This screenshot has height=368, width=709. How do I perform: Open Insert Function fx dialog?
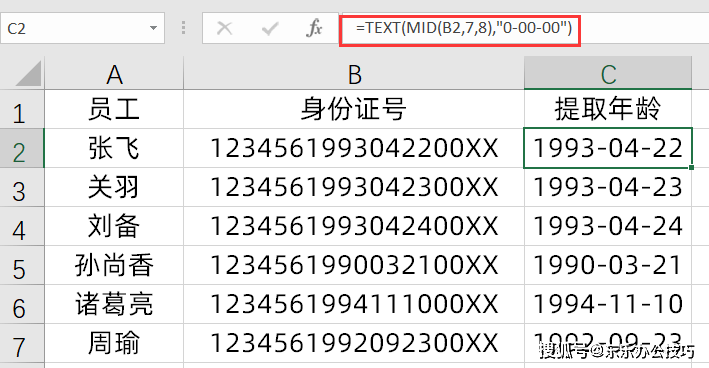(314, 28)
